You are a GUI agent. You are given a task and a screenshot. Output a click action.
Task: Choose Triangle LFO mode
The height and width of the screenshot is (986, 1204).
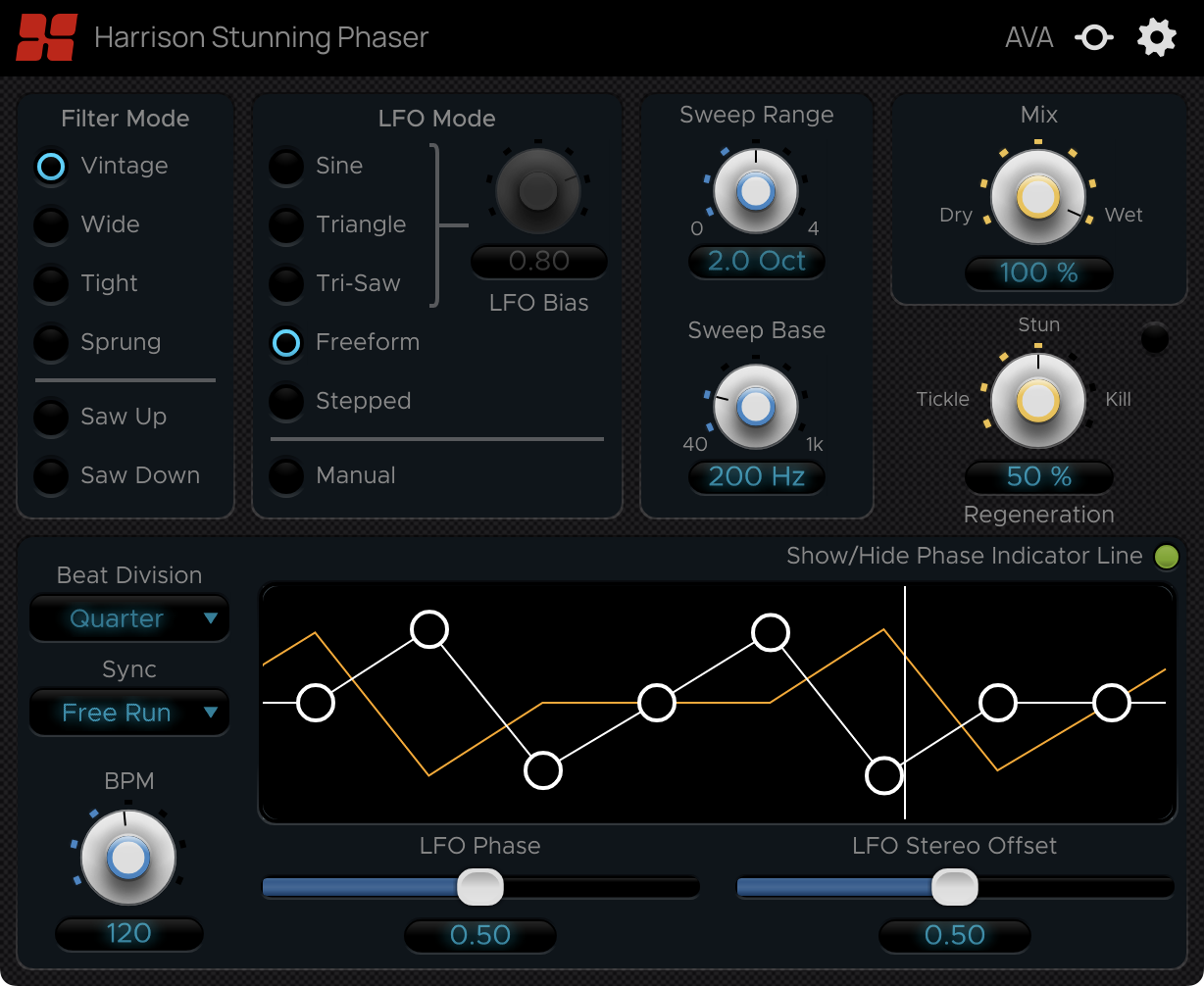pyautogui.click(x=286, y=225)
